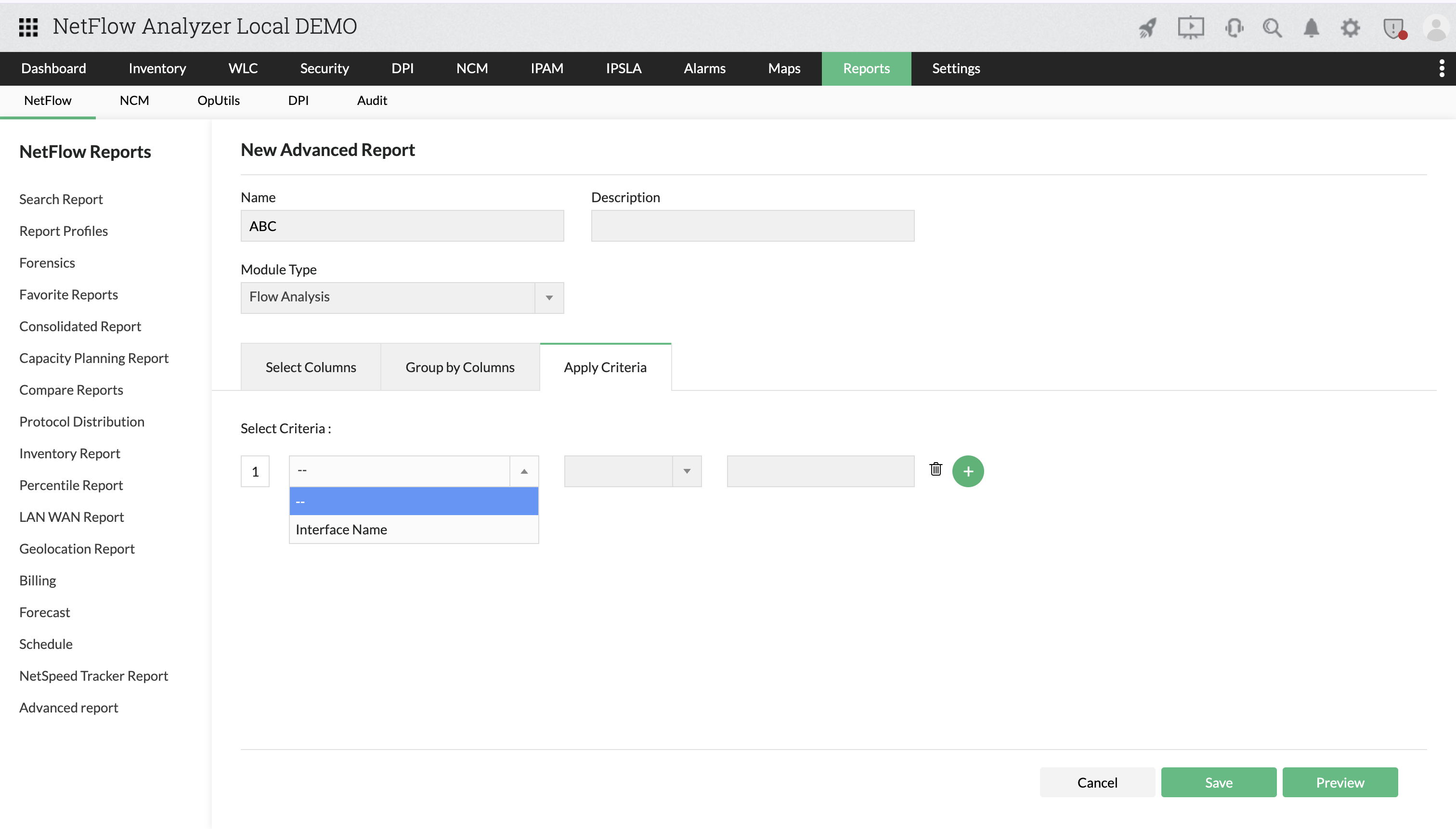Add another criteria with green plus button
Image resolution: width=1456 pixels, height=829 pixels.
pyautogui.click(x=968, y=471)
